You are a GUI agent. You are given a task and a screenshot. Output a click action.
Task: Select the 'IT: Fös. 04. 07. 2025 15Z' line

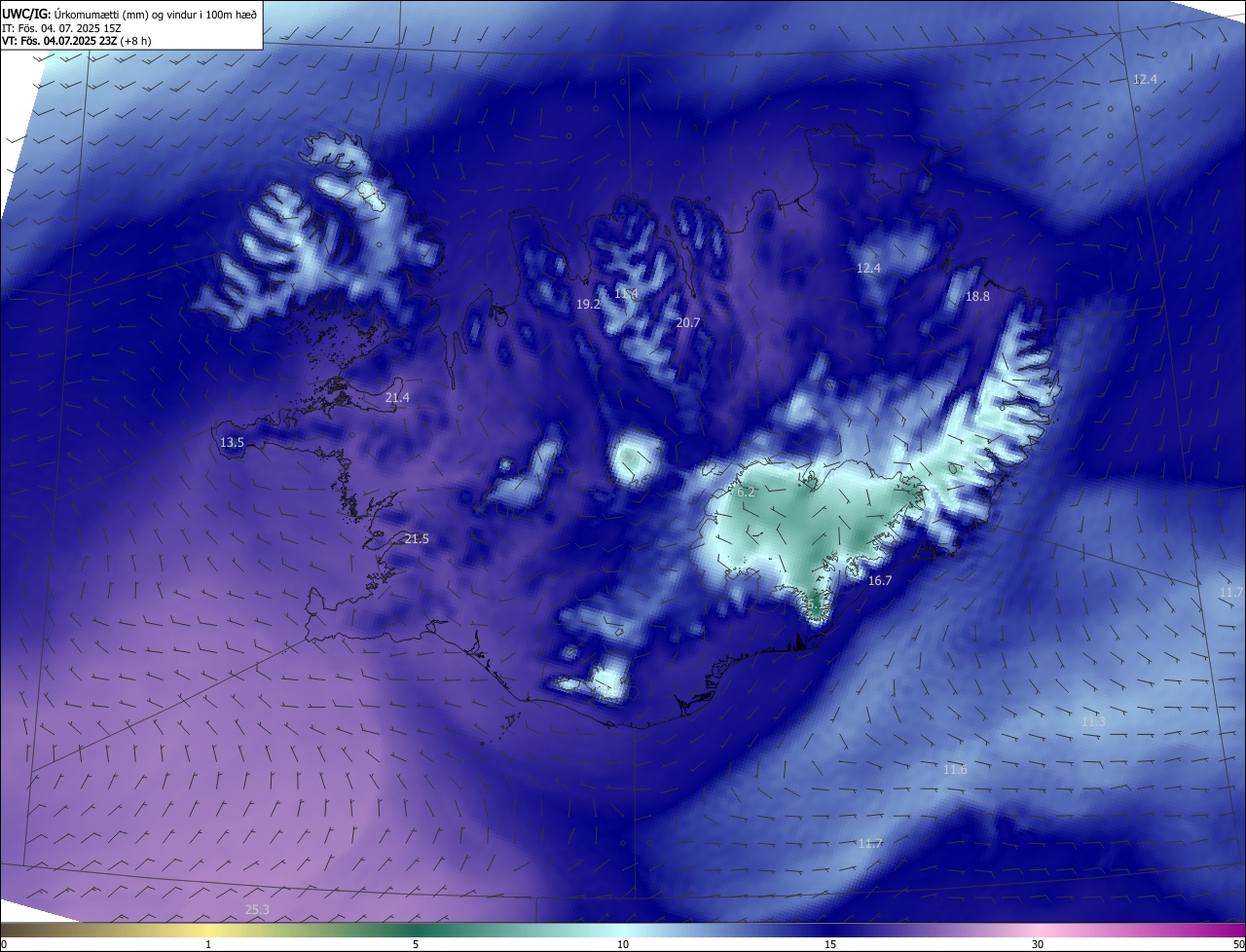60,27
